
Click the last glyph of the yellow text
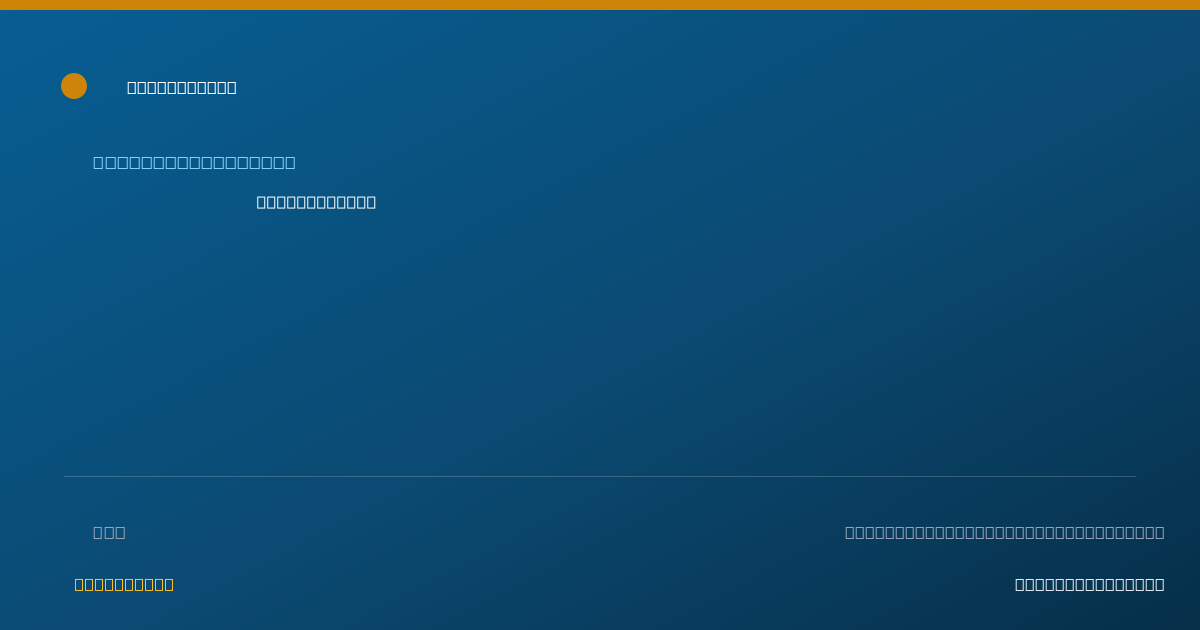point(168,584)
